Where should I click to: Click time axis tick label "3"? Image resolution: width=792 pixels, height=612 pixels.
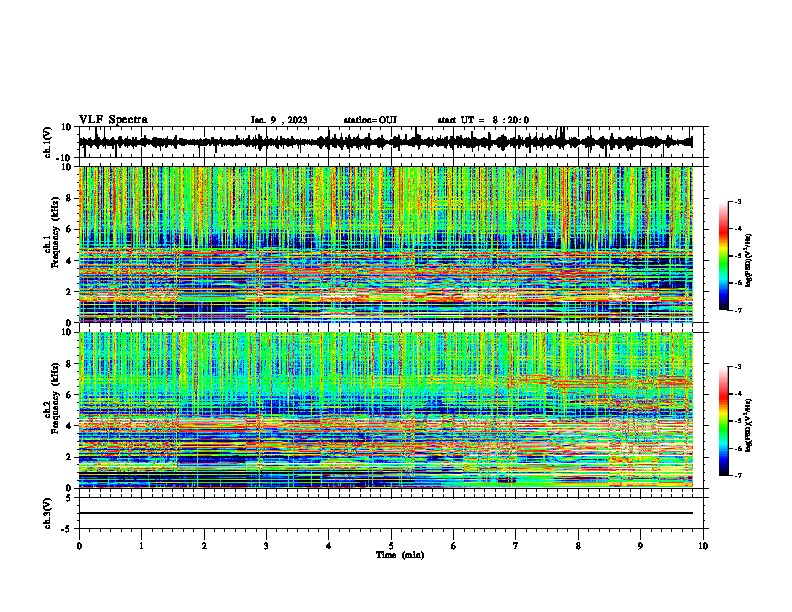click(x=266, y=546)
